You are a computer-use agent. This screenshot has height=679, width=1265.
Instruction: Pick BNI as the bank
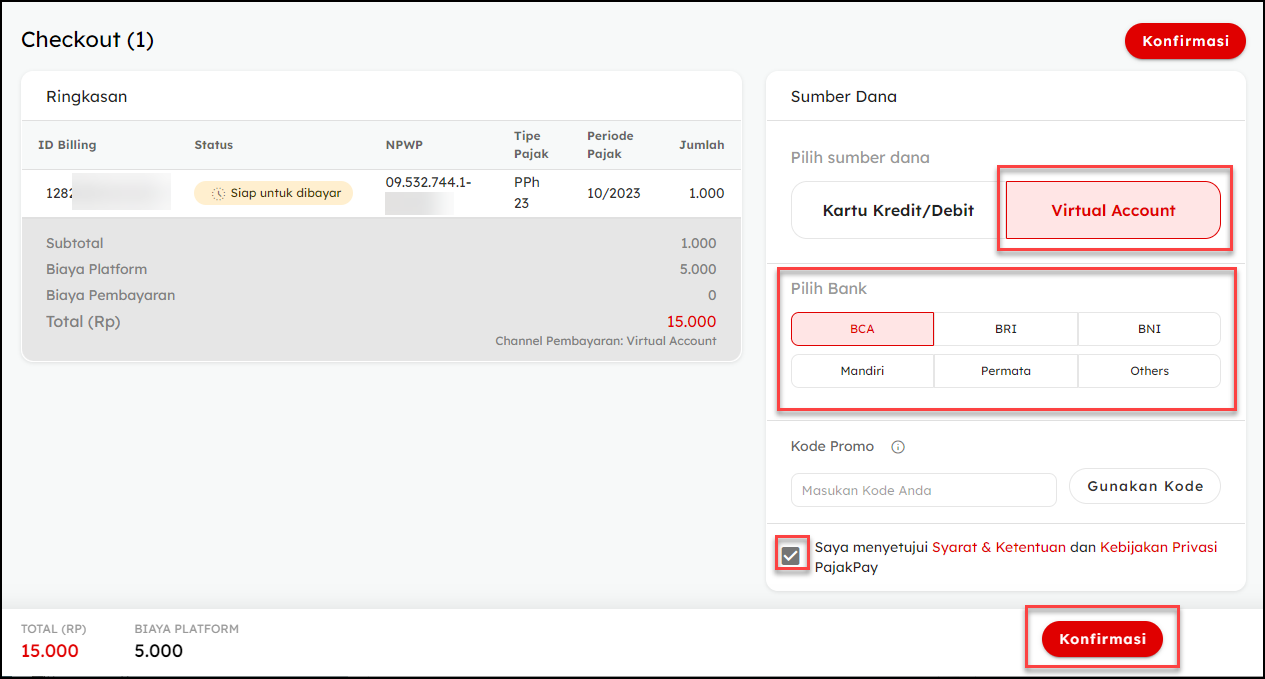coord(1149,329)
